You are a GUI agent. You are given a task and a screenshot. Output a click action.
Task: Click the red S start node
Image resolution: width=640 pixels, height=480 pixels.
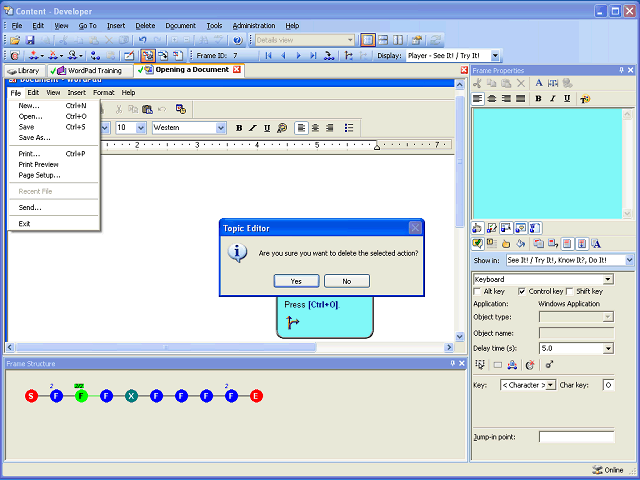tap(31, 396)
